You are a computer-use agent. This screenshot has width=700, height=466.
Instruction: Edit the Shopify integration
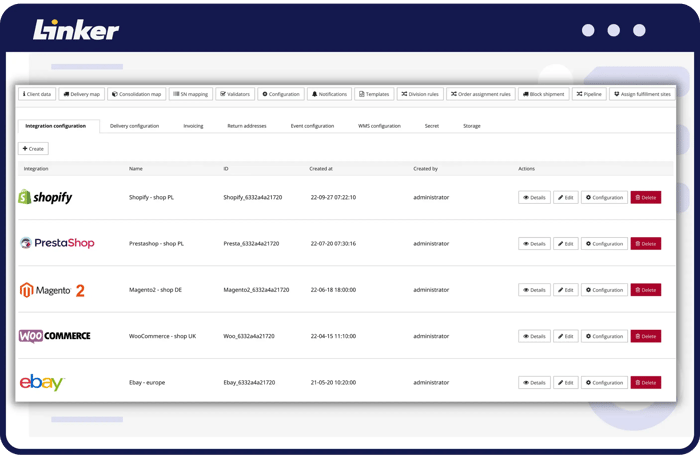[566, 197]
